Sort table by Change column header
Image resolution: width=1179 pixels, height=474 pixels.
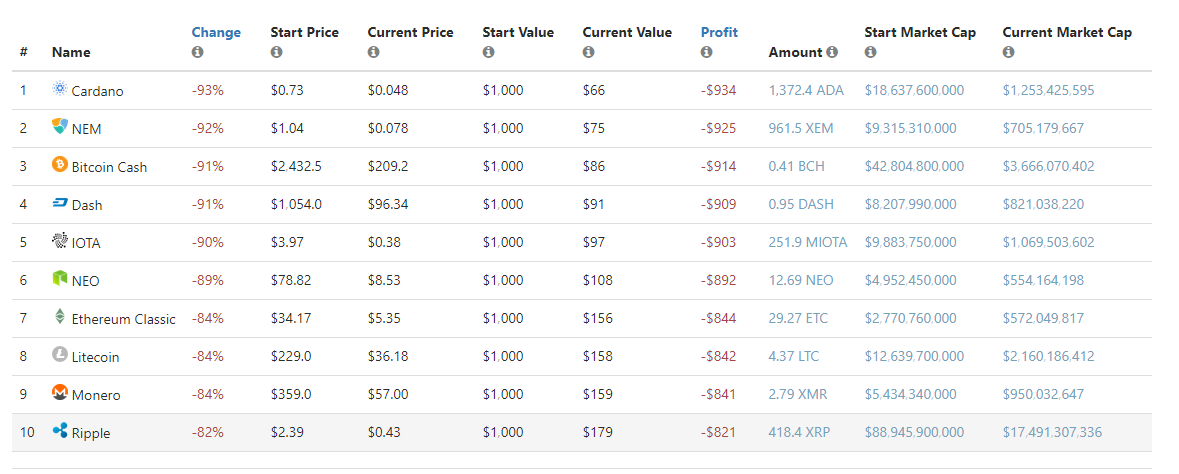pyautogui.click(x=215, y=32)
